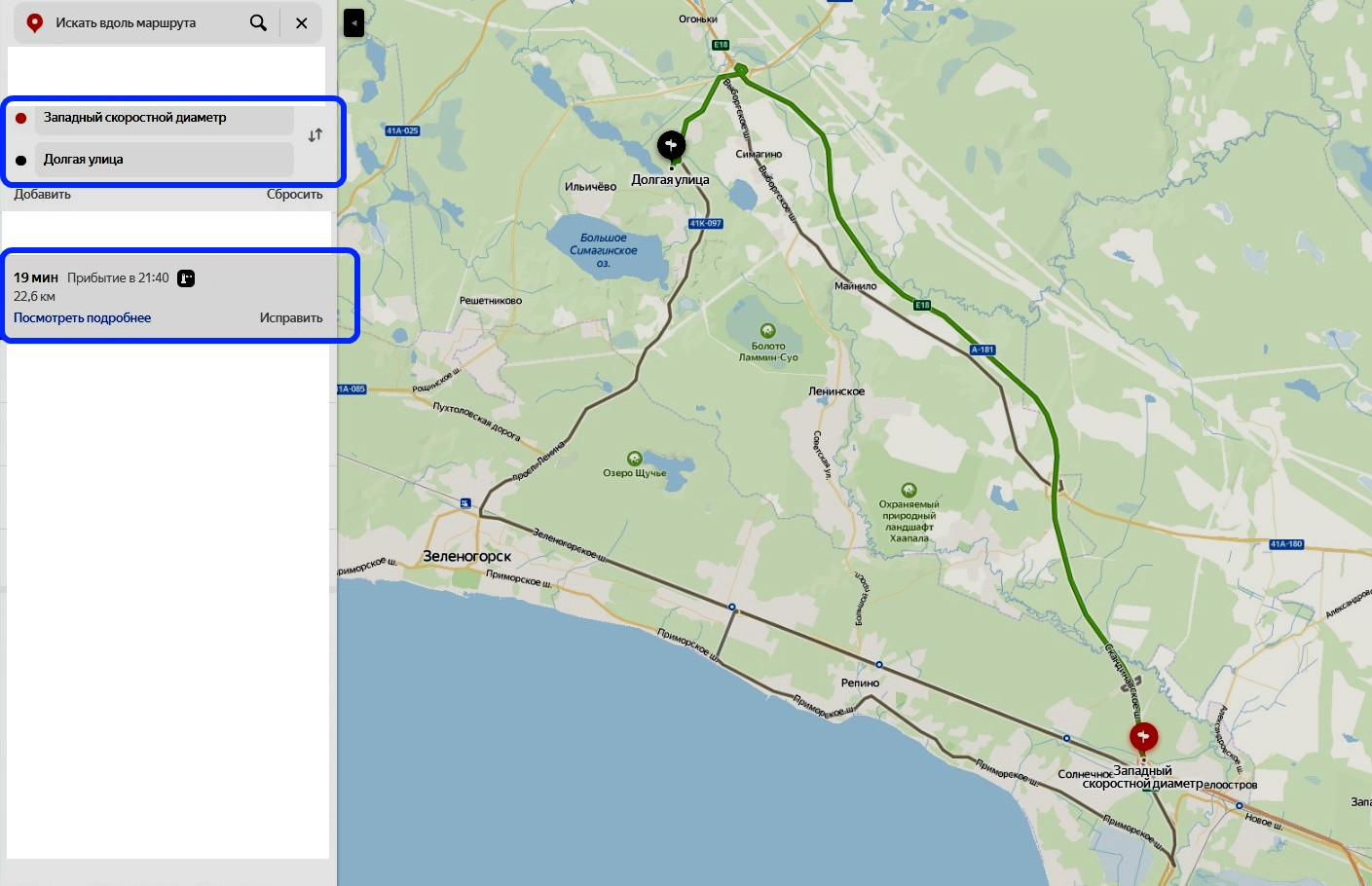Click the black icon next to arrival time
The height and width of the screenshot is (886, 1372).
coord(186,278)
